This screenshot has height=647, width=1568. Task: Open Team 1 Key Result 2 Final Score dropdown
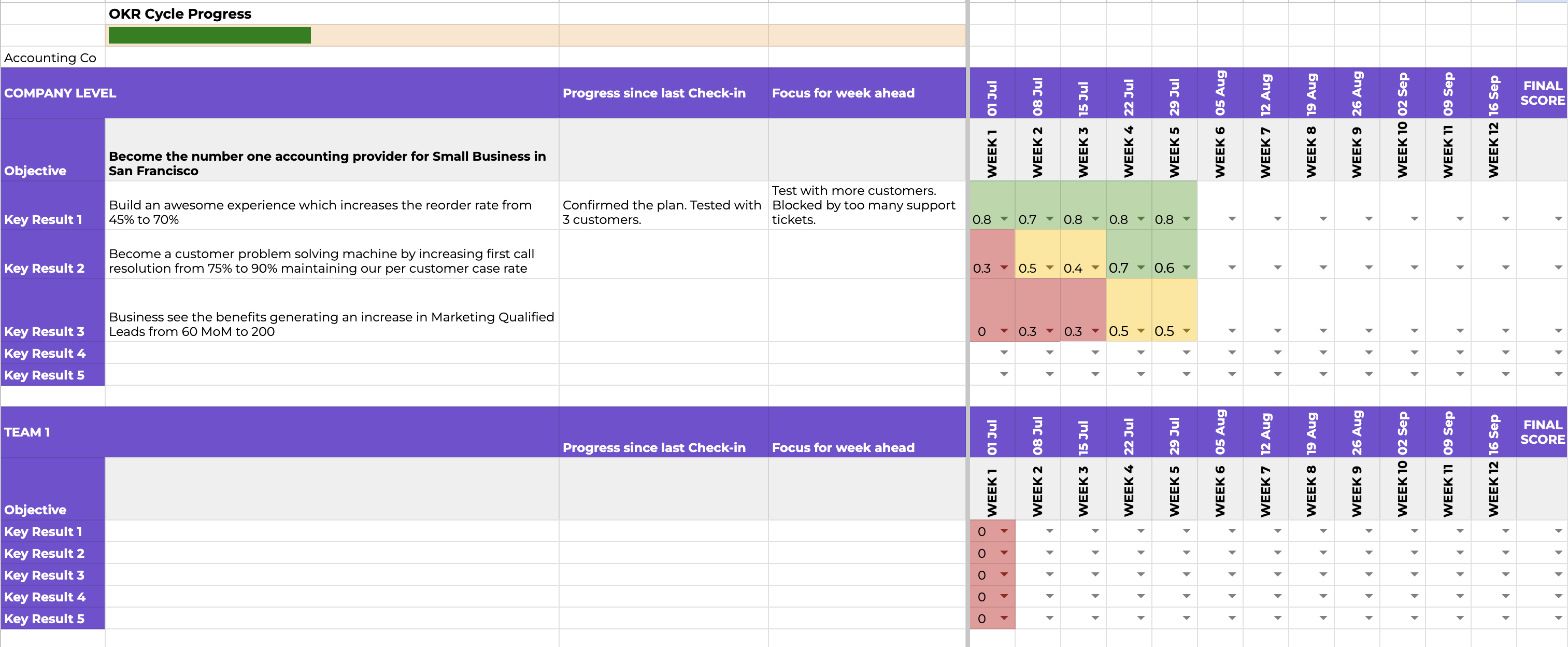tap(1558, 553)
